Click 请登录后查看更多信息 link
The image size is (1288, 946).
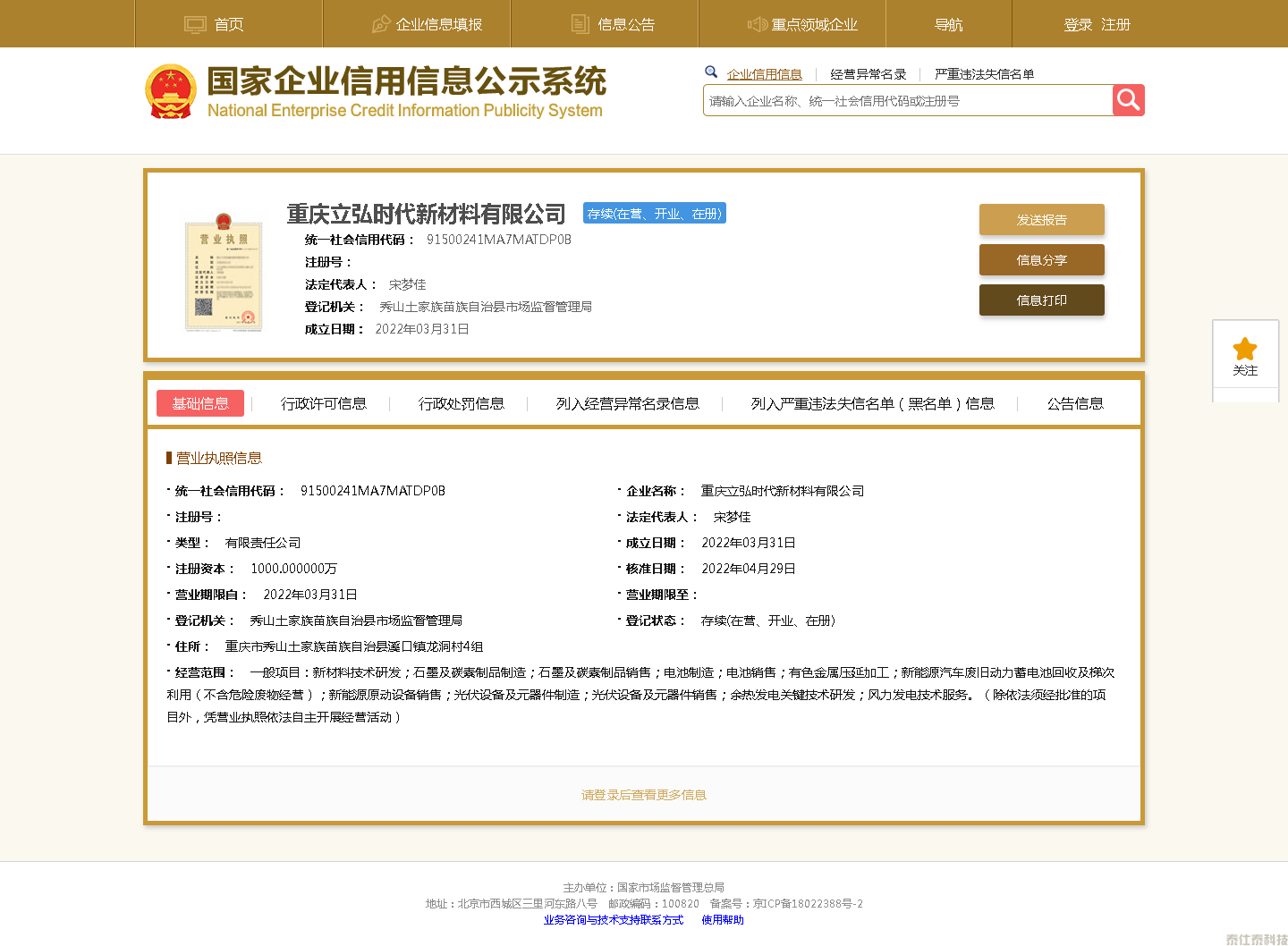tap(643, 794)
